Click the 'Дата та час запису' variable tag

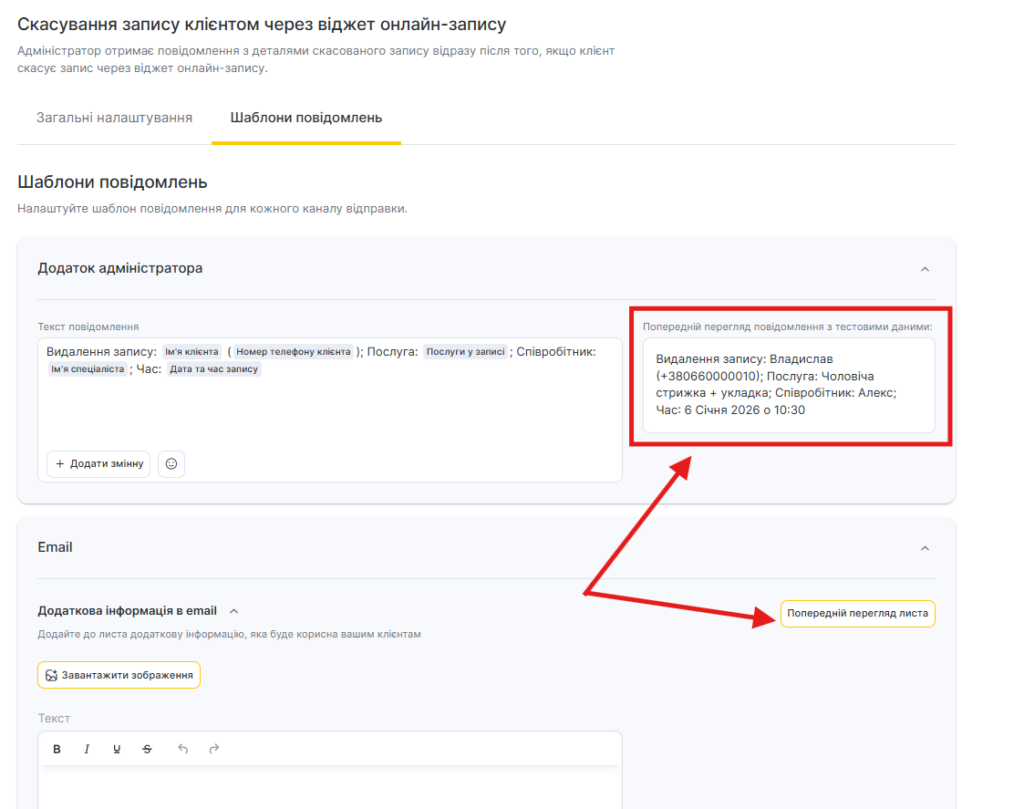click(x=214, y=369)
